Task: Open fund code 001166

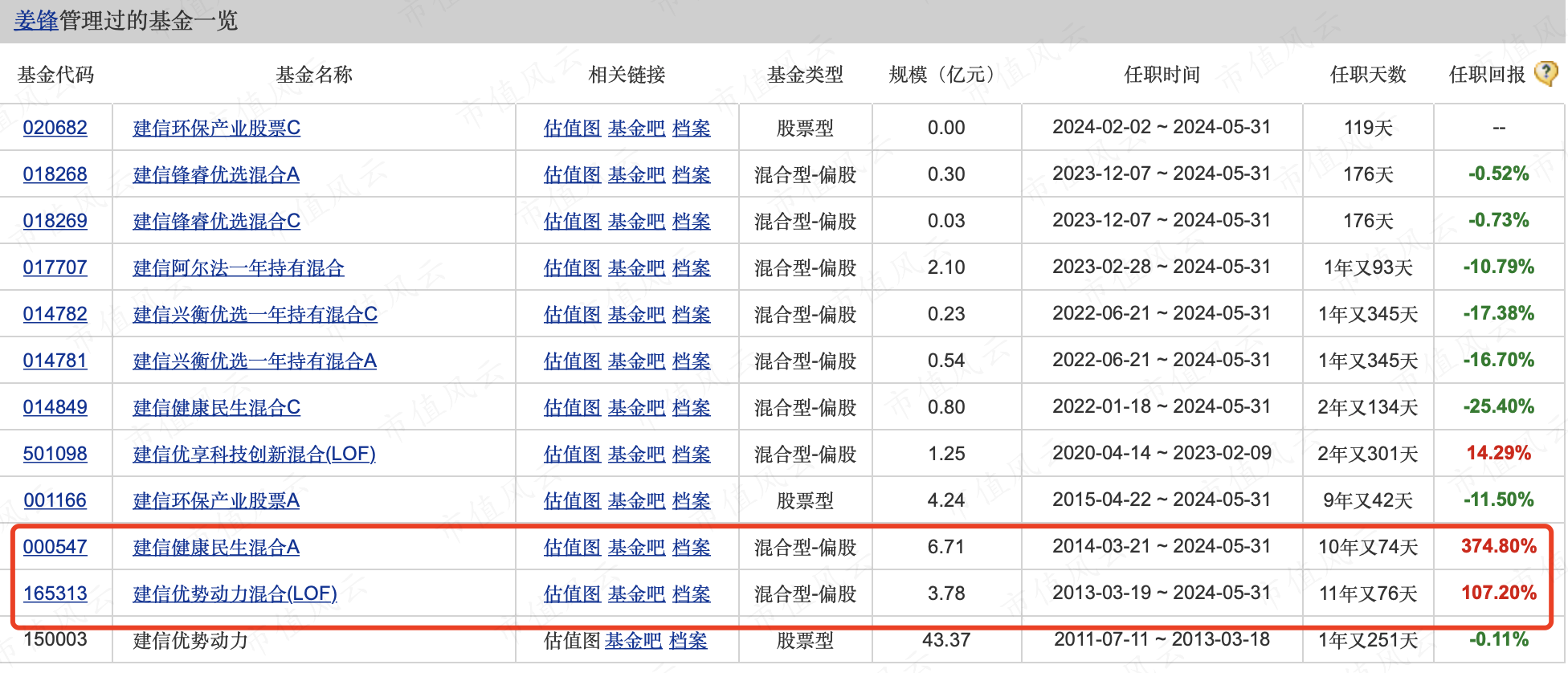Action: point(55,500)
